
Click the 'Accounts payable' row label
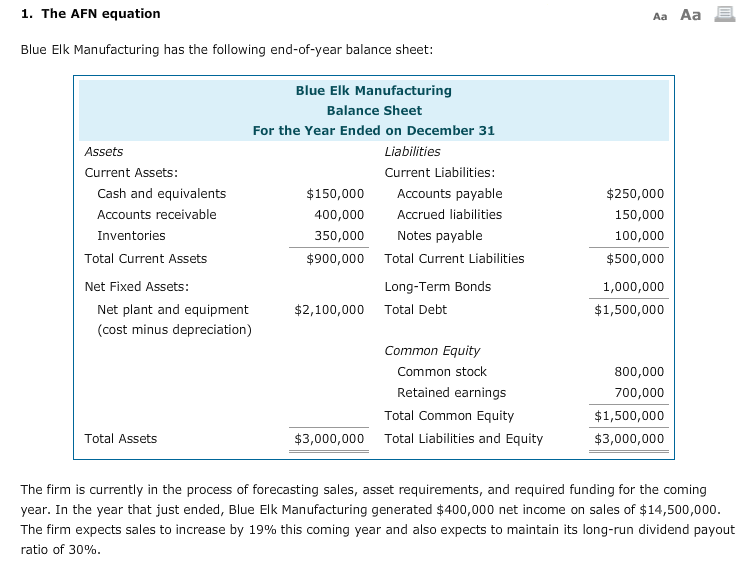point(450,194)
